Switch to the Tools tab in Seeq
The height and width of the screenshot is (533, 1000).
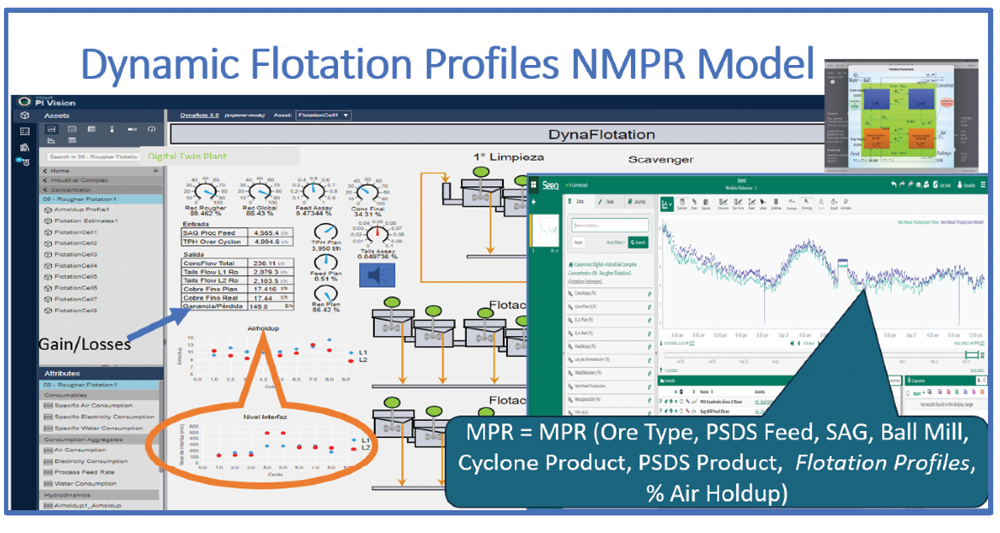coord(609,201)
